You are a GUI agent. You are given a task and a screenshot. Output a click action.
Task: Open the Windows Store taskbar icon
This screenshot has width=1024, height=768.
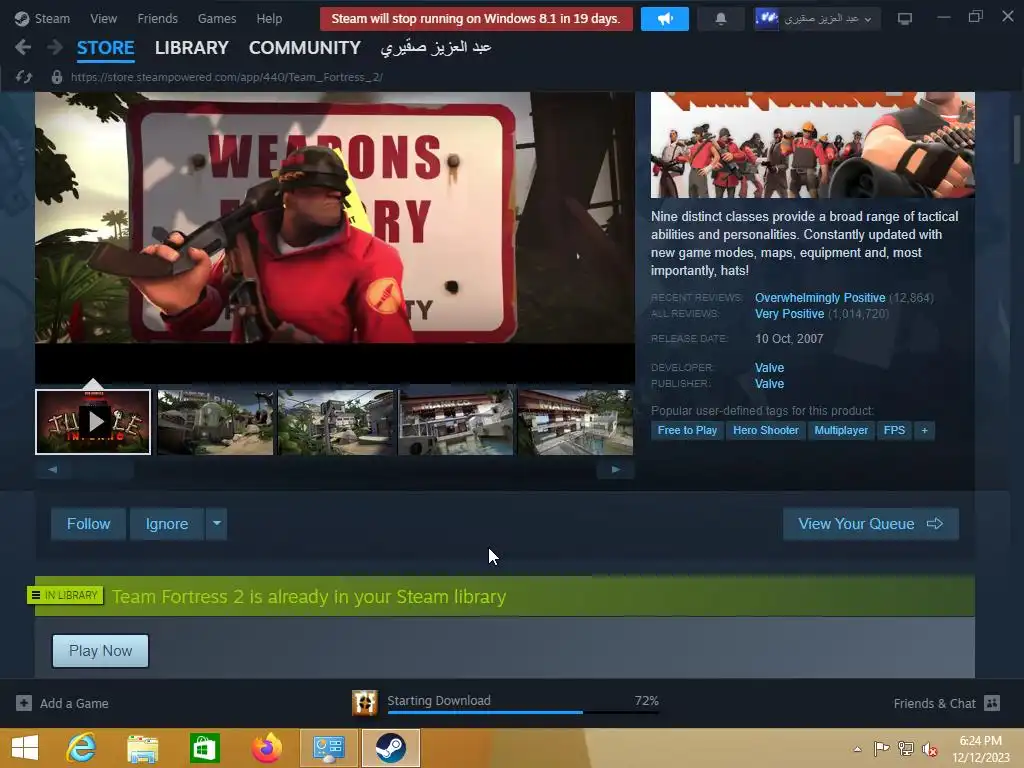[x=204, y=748]
